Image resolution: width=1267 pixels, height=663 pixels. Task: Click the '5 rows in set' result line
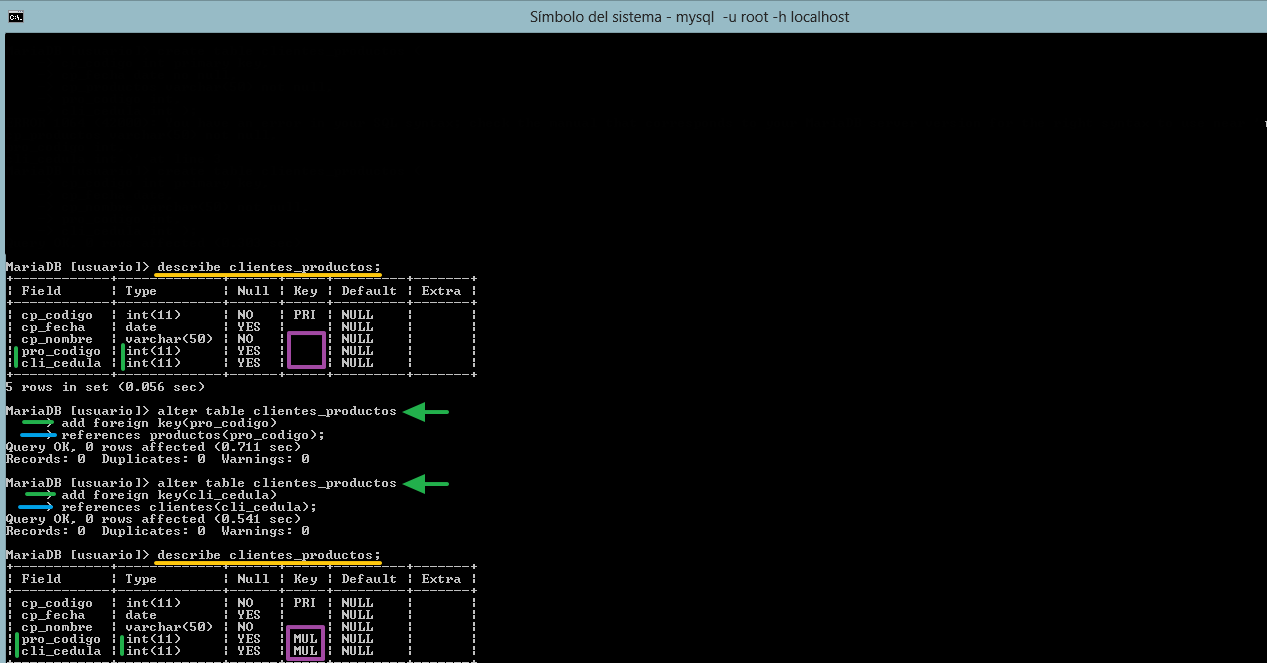click(105, 387)
